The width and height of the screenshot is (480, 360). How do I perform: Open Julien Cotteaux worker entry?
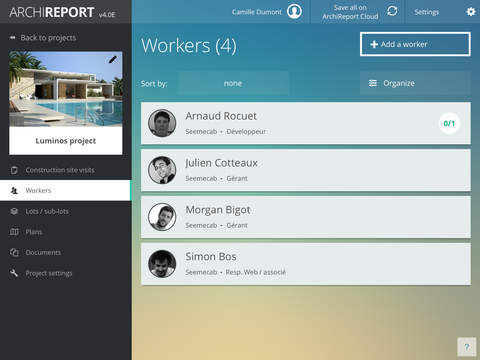(x=306, y=170)
